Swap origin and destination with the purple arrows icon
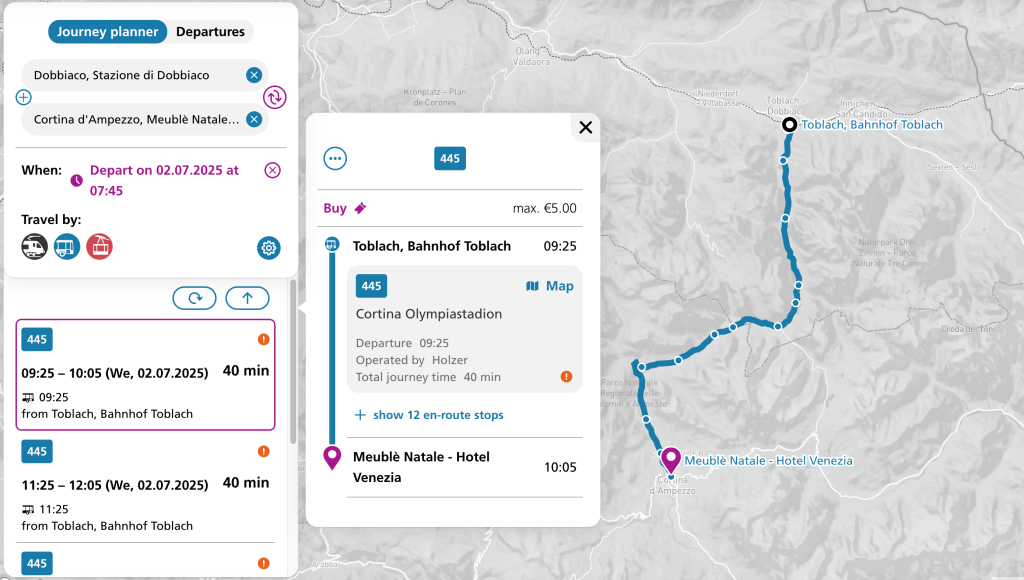 275,97
